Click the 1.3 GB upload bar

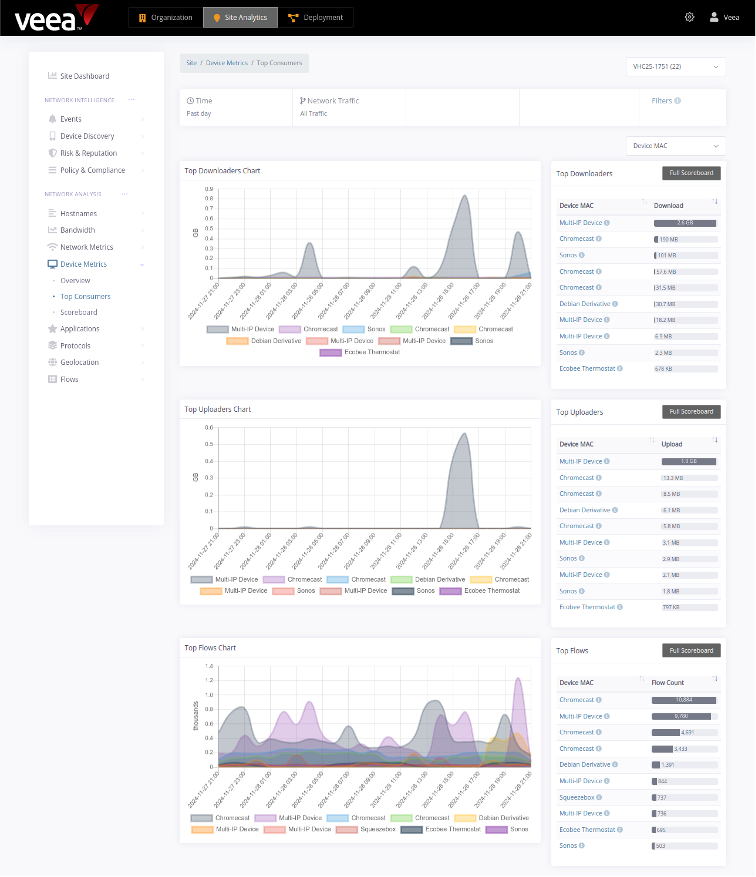(x=689, y=461)
